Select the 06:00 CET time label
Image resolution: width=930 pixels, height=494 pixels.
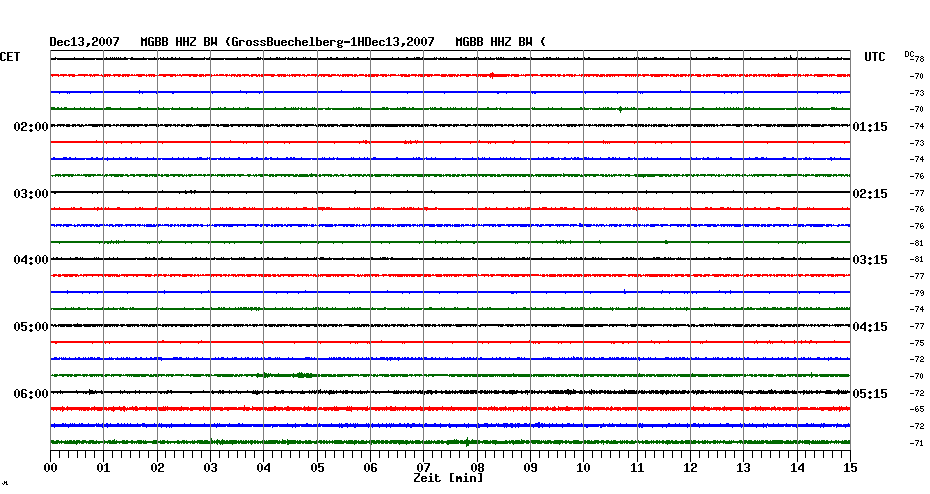tap(31, 394)
